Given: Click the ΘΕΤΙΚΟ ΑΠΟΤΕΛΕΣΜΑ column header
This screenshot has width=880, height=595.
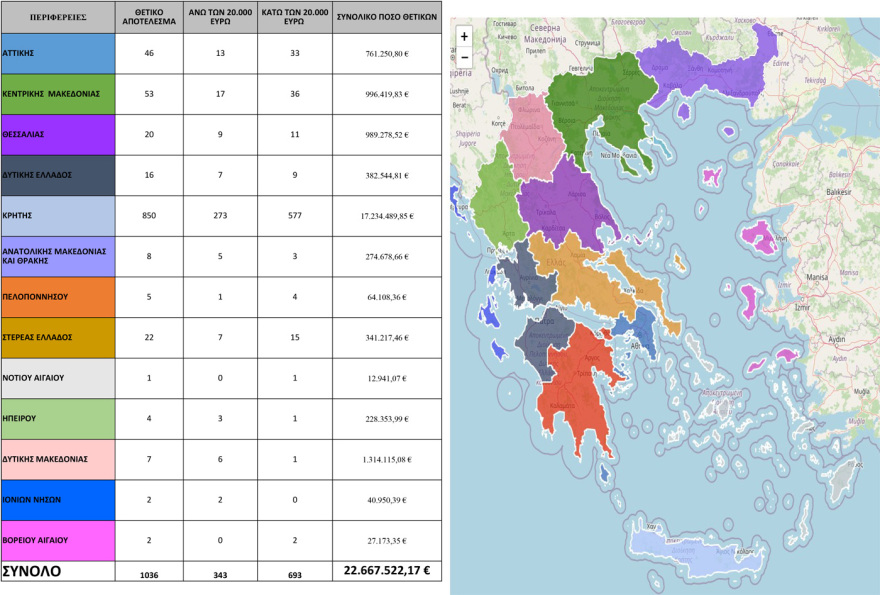Looking at the screenshot, I should tap(148, 15).
